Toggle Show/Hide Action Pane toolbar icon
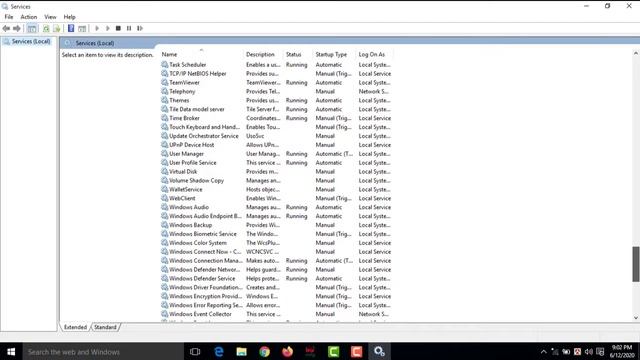This screenshot has height=360, width=640. pyautogui.click(x=82, y=28)
